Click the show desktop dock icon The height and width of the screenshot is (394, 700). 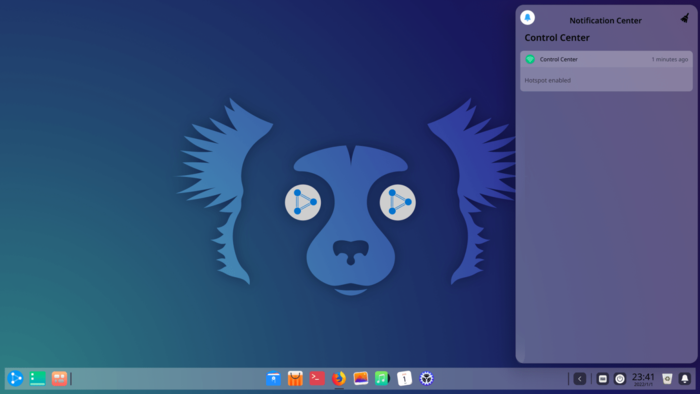click(x=38, y=378)
